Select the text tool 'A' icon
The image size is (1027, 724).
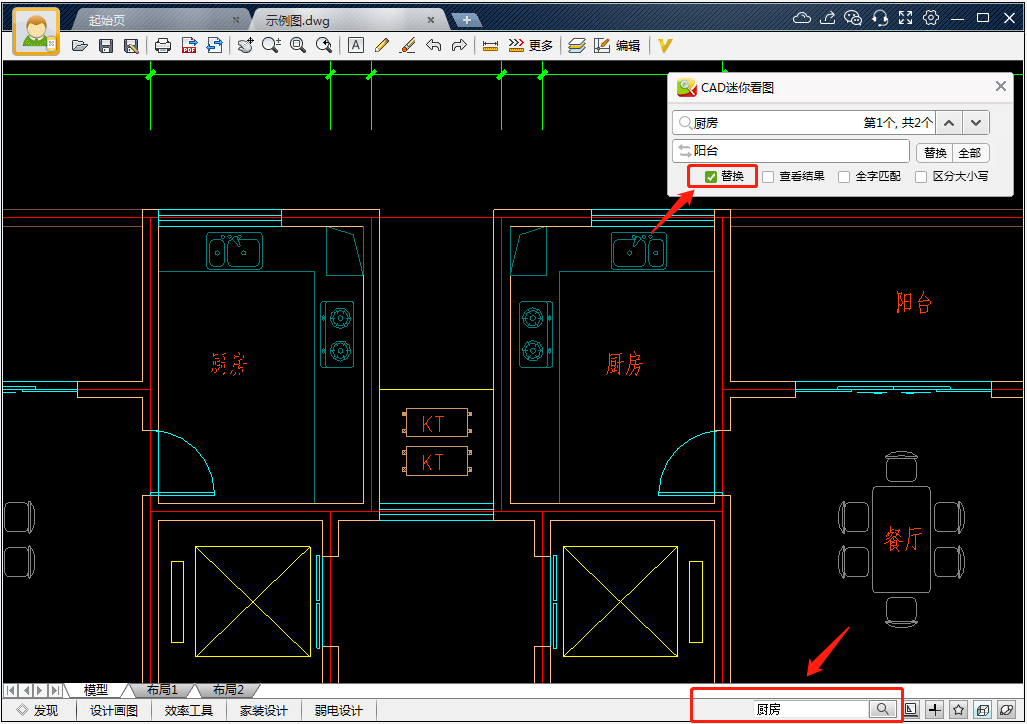[x=355, y=45]
